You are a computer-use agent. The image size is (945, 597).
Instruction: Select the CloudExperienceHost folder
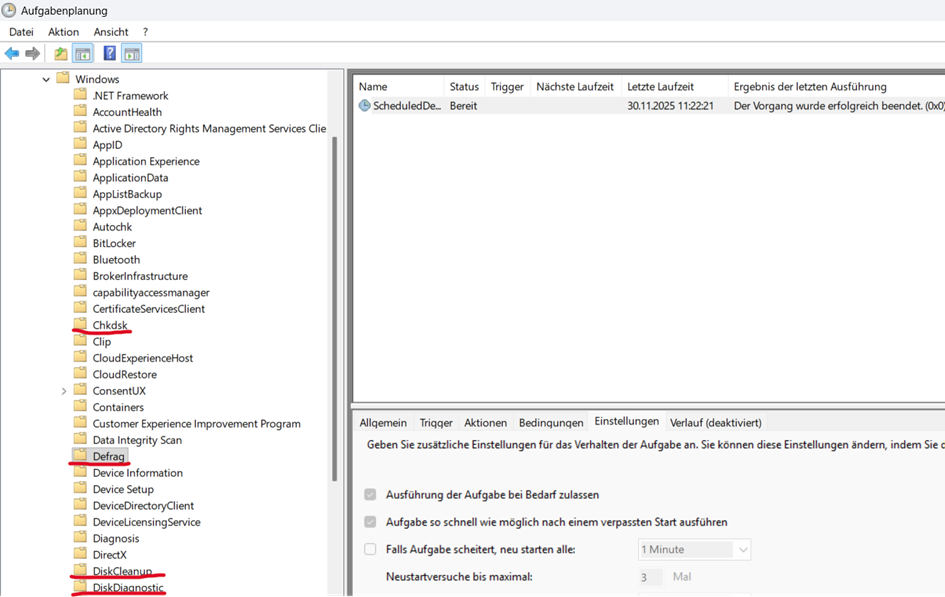coord(143,358)
